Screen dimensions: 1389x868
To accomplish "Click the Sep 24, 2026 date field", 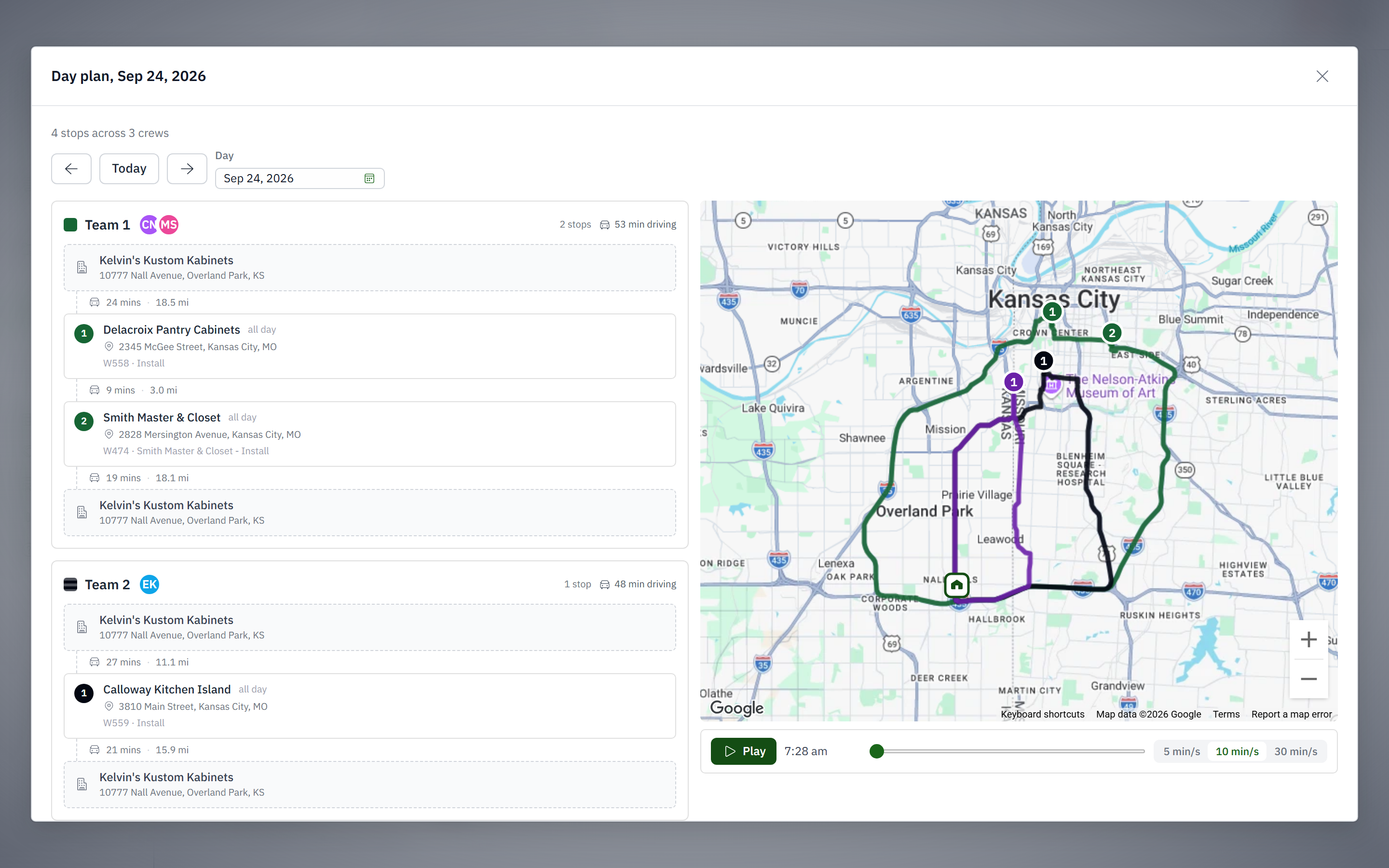I will (x=300, y=178).
